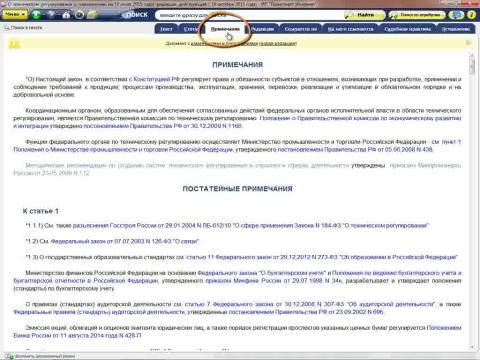Screen dimensions: 480x360
Task: Open Поиск по реквизитам search
Action: 417,15
